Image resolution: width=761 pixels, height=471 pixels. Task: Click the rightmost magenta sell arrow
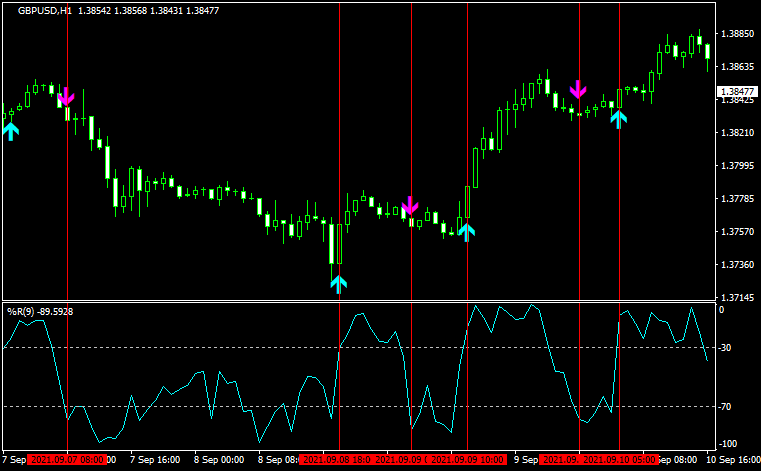(x=578, y=89)
